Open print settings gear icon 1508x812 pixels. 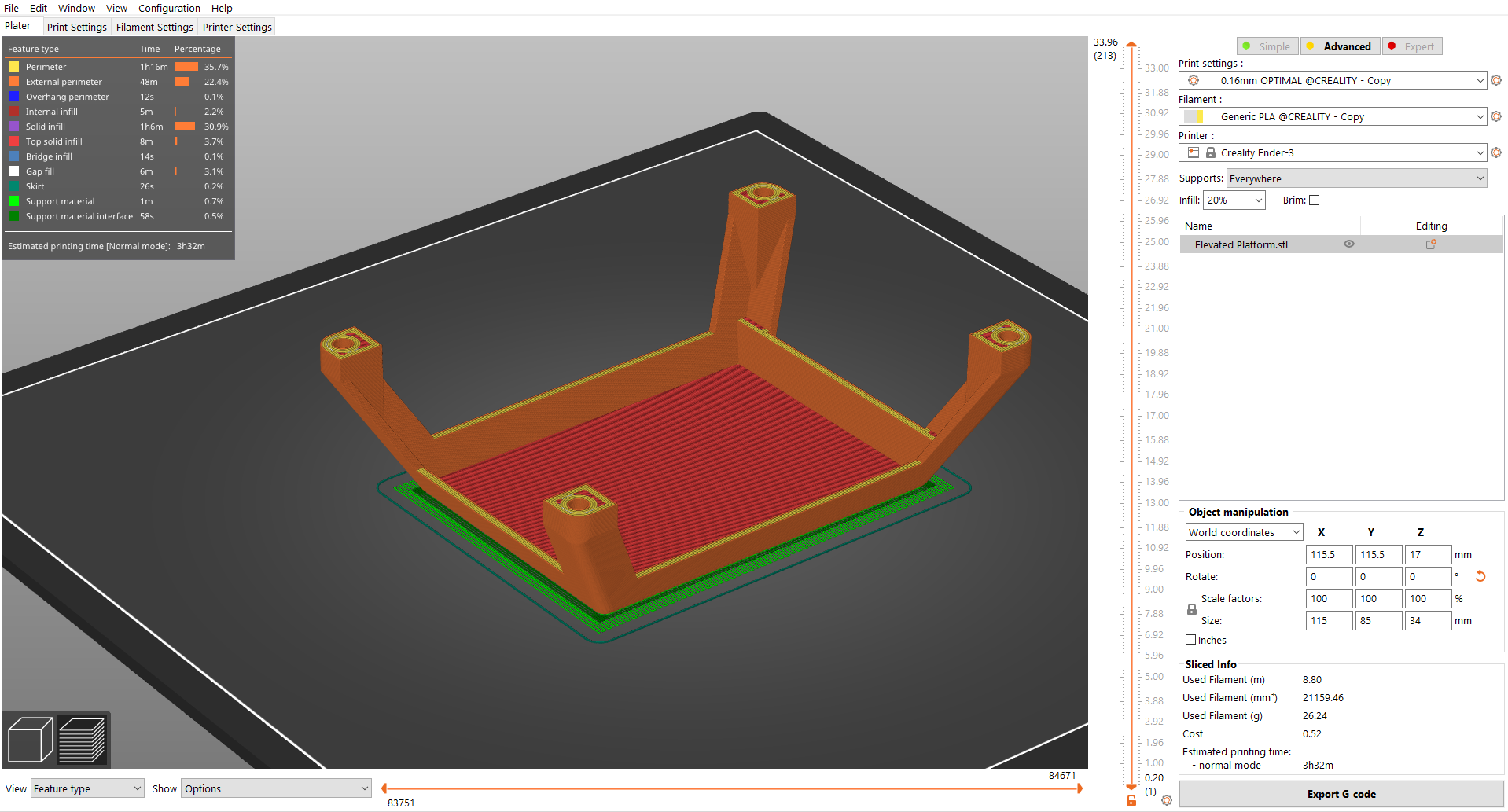click(1496, 80)
